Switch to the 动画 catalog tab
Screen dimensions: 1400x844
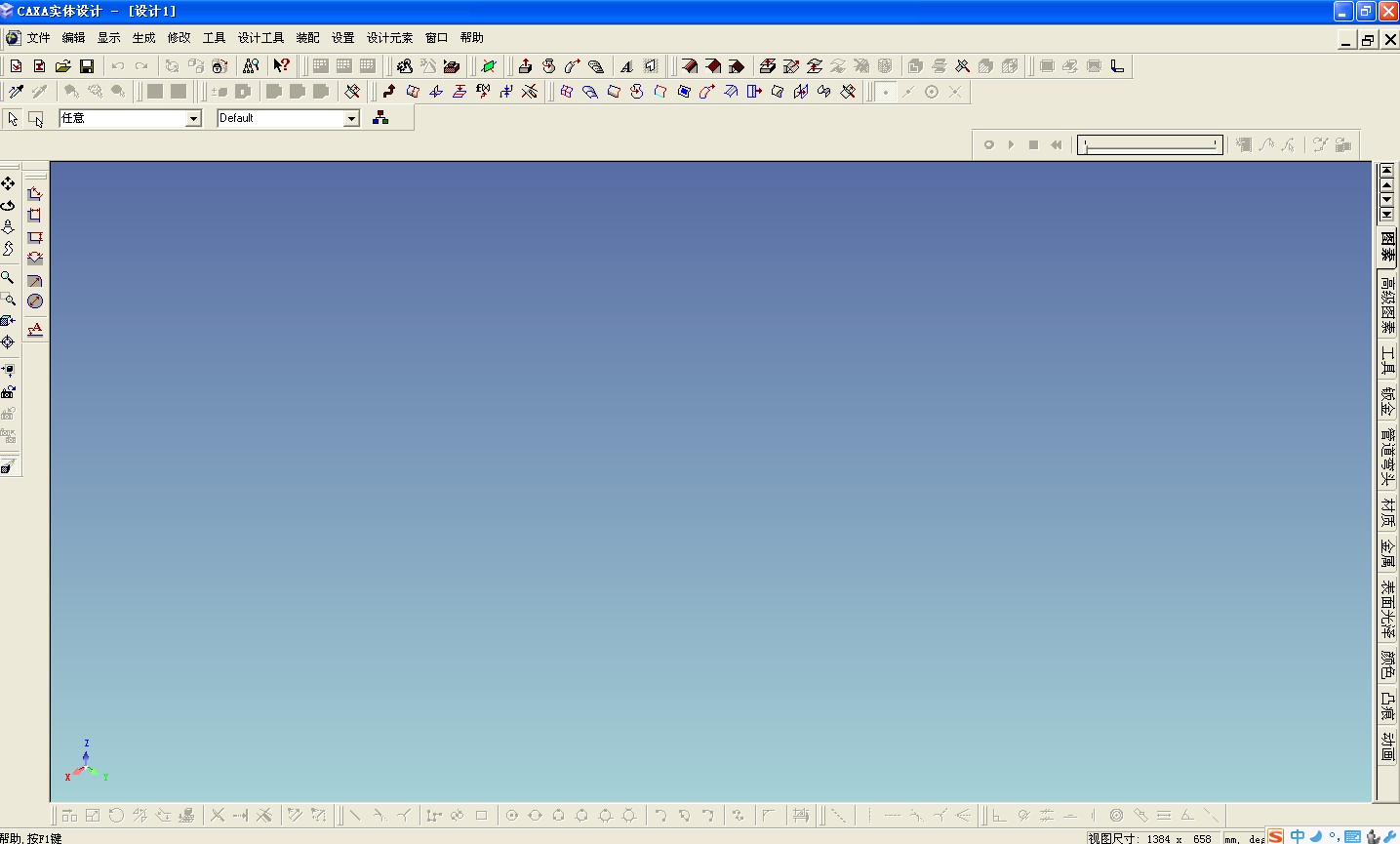coord(1387,746)
